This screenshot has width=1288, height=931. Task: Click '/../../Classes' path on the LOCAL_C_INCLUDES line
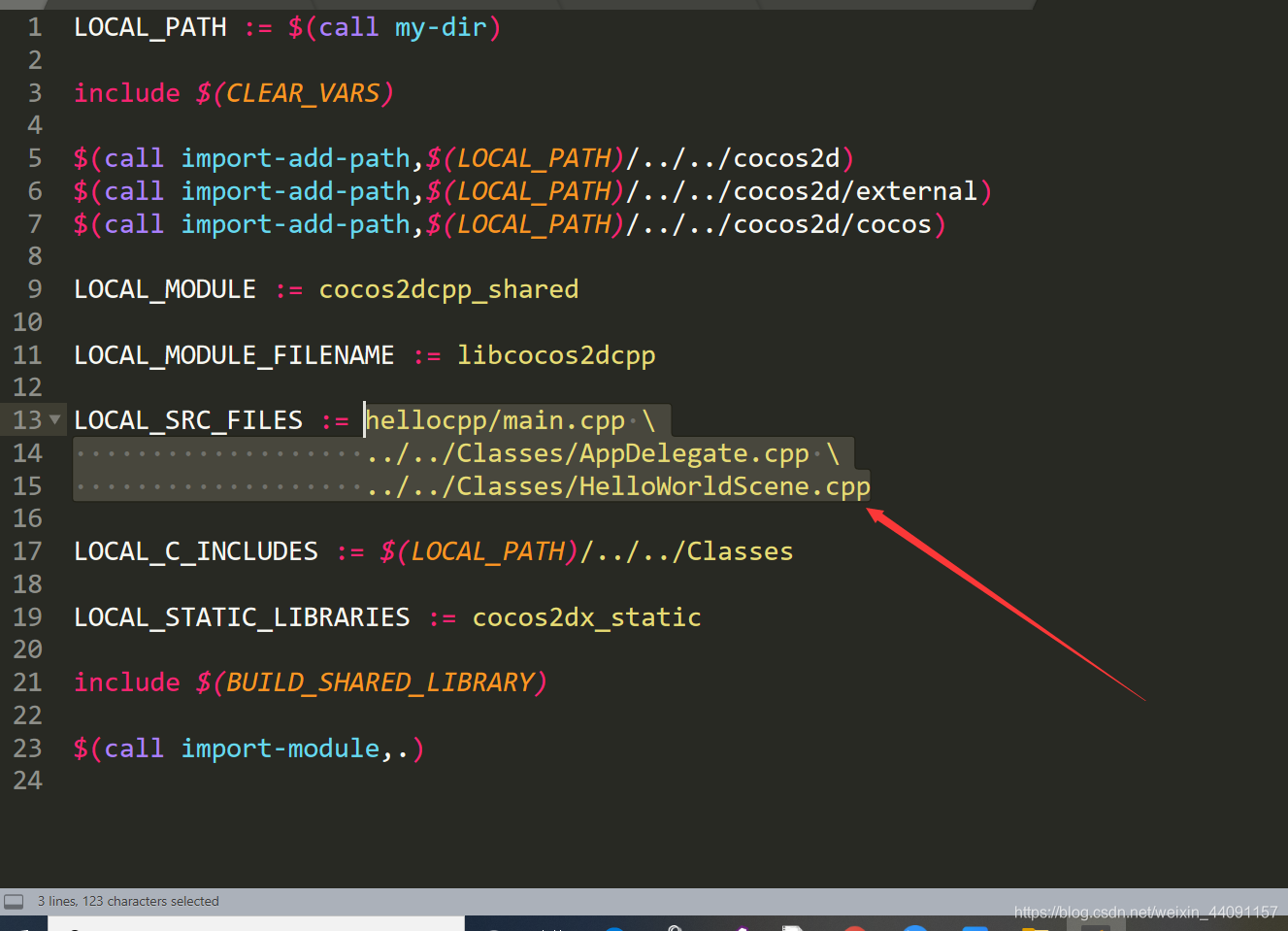687,551
